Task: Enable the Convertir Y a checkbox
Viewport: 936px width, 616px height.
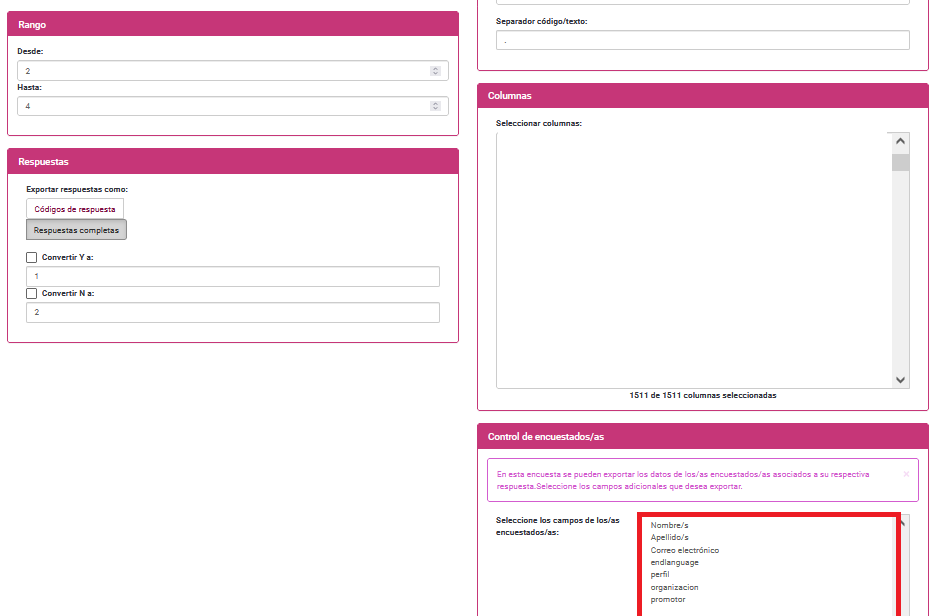Action: point(32,258)
